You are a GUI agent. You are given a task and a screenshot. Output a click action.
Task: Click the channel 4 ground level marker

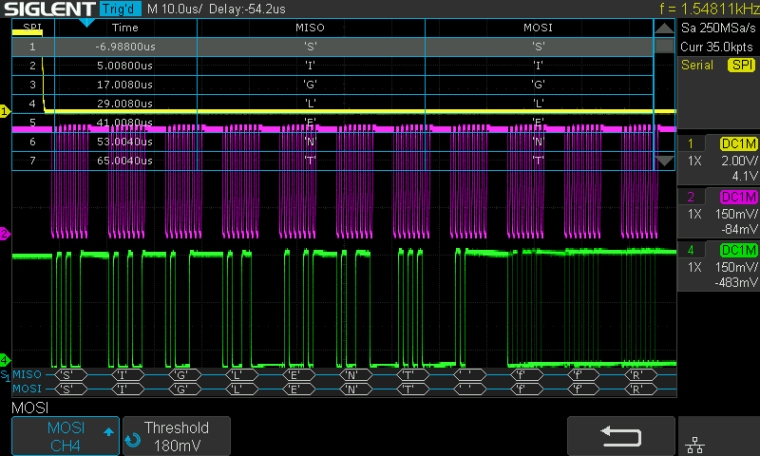5,359
